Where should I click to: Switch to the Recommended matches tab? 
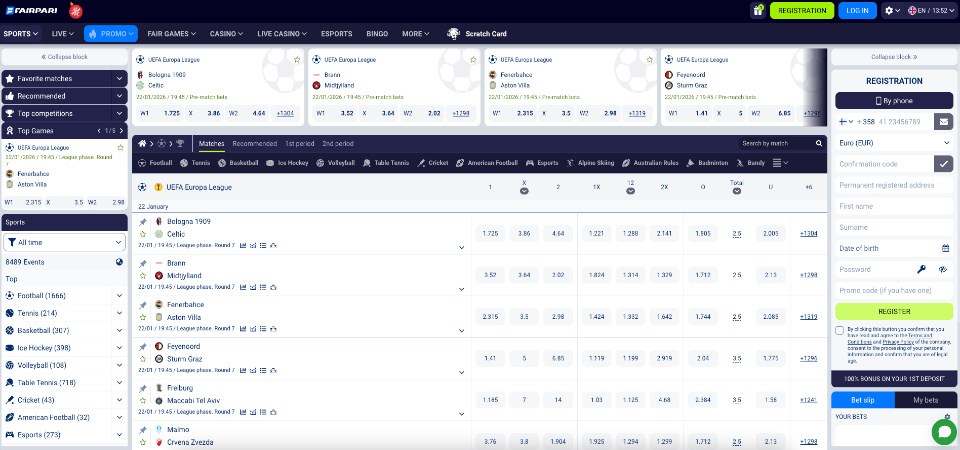click(255, 143)
